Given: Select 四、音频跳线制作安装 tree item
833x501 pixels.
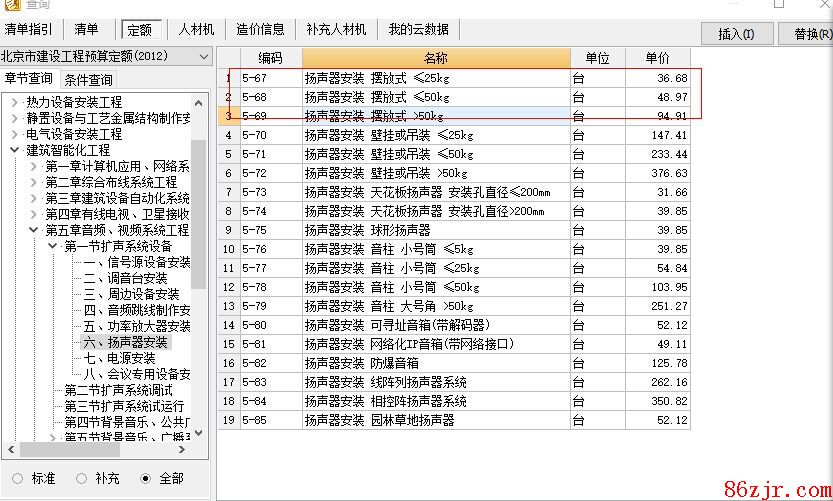Looking at the screenshot, I should [136, 310].
